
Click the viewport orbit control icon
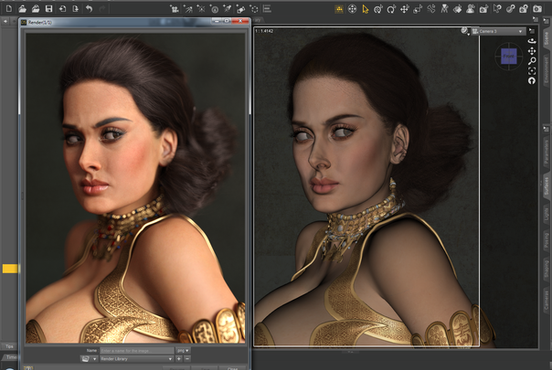coord(532,41)
